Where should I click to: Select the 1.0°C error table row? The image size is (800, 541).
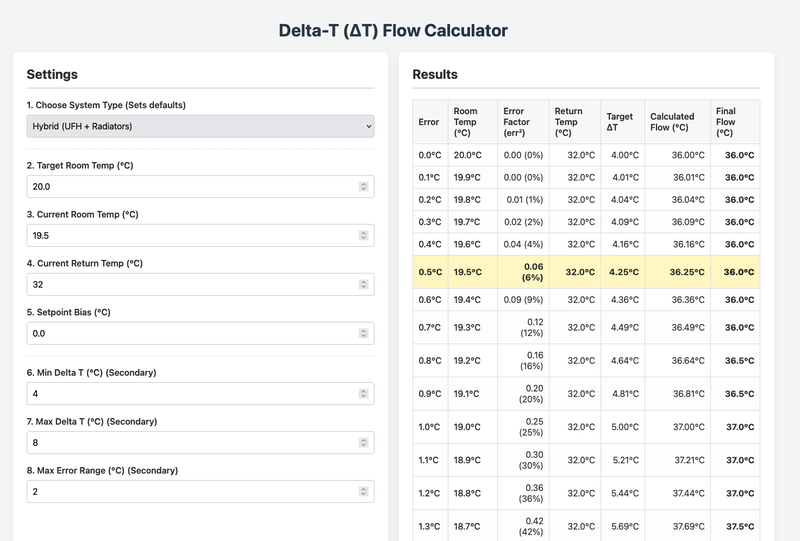[x=586, y=427]
